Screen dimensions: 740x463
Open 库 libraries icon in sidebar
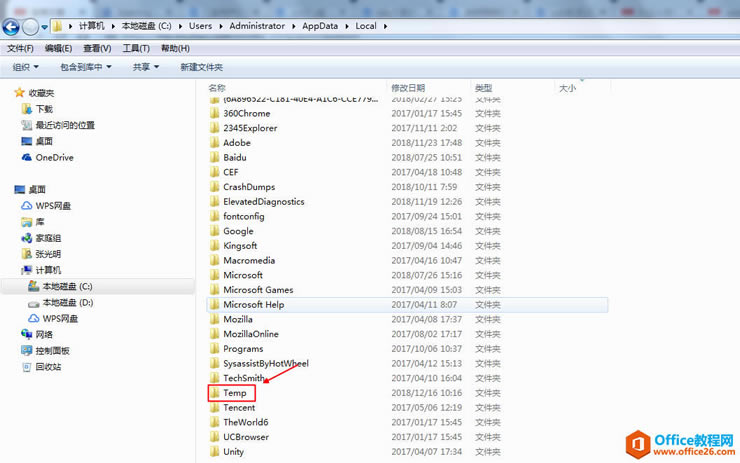pos(26,222)
